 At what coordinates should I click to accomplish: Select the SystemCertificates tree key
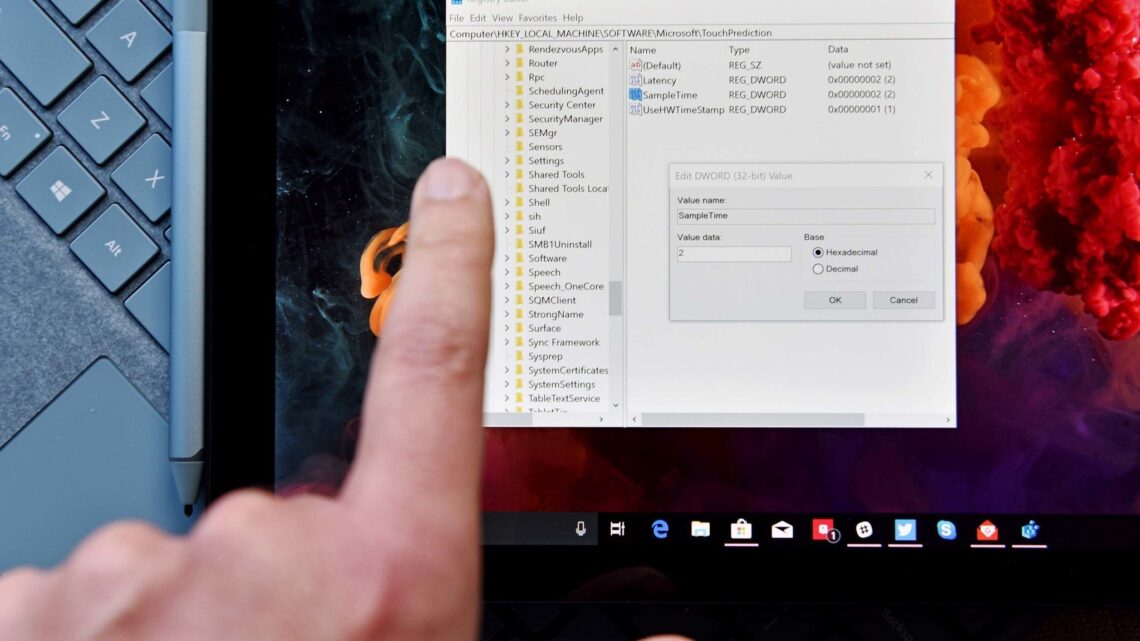(x=568, y=370)
